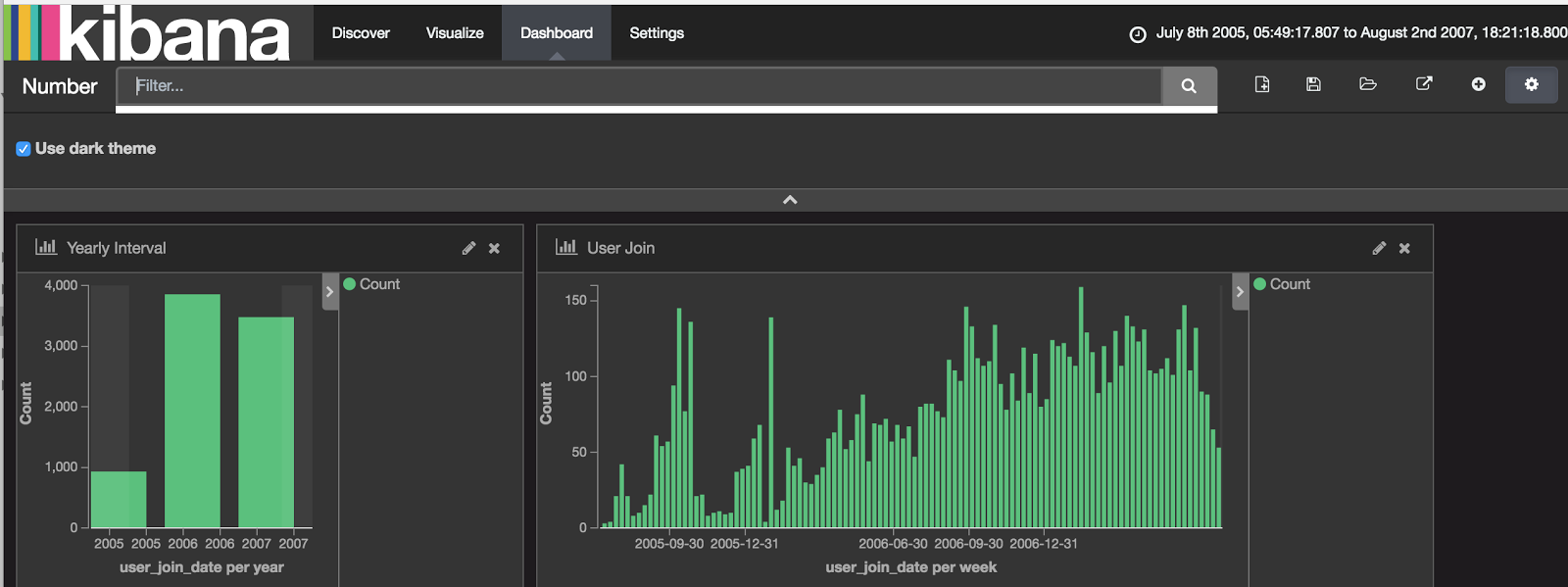Screen dimensions: 1568x587
Task: Click the add visualization plus icon
Action: point(1478,85)
